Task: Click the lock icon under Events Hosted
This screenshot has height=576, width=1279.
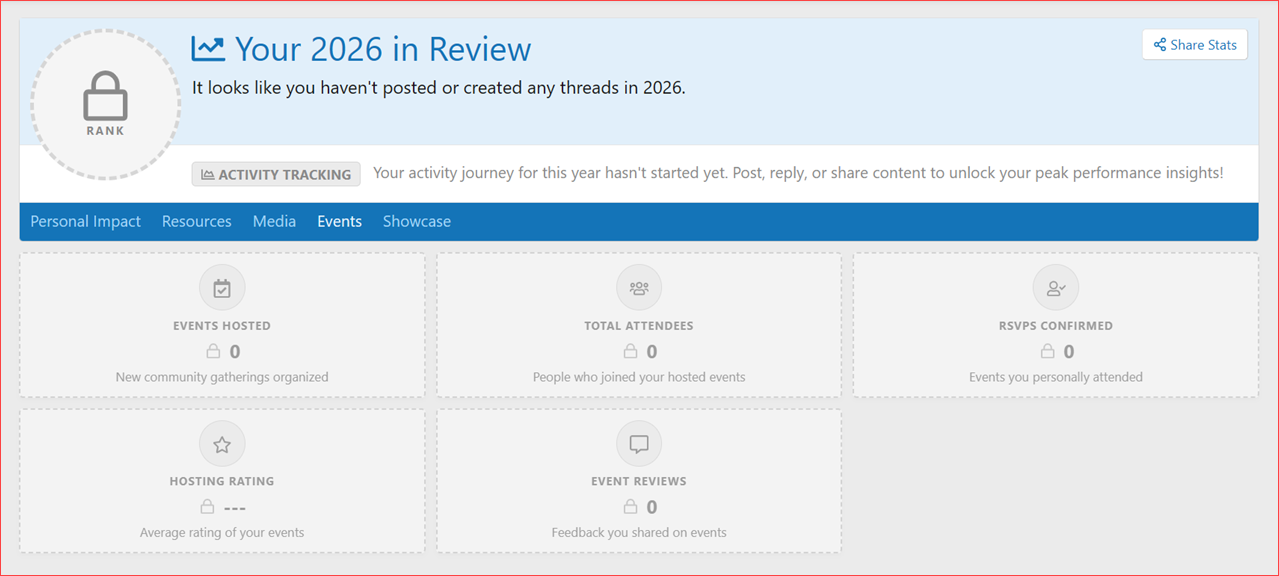Action: coord(212,351)
